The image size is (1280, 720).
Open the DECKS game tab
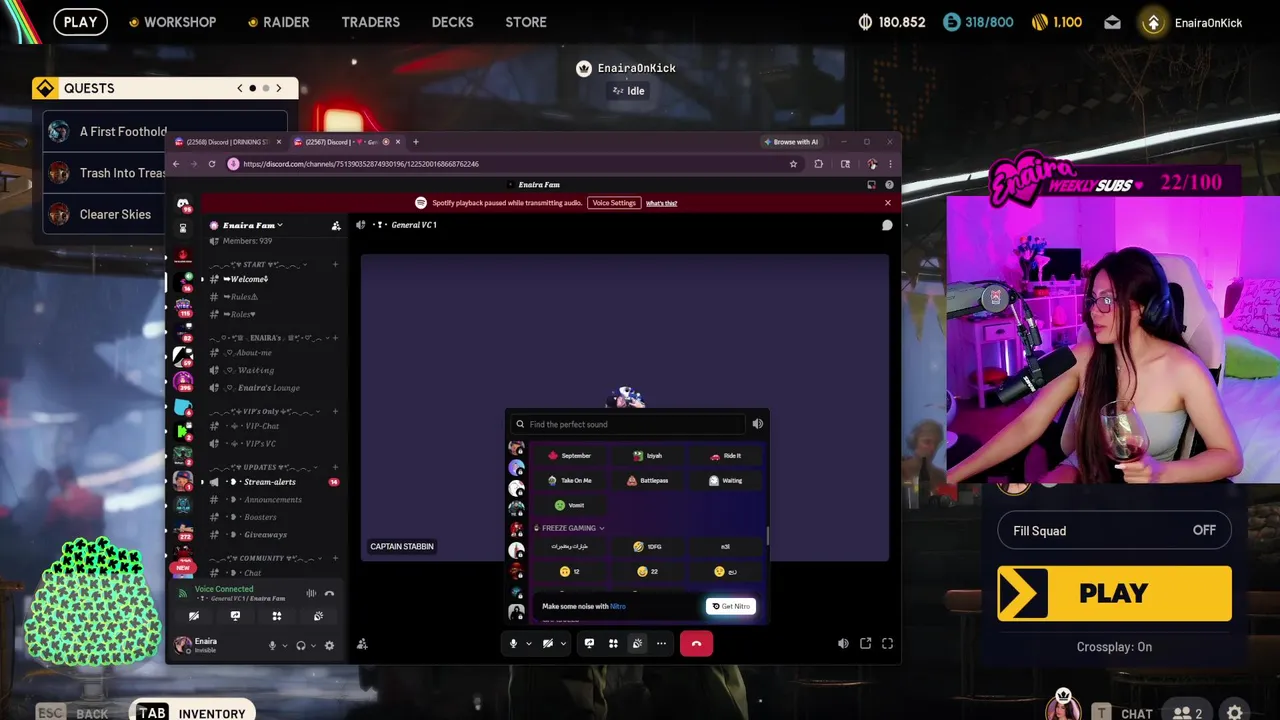(452, 22)
